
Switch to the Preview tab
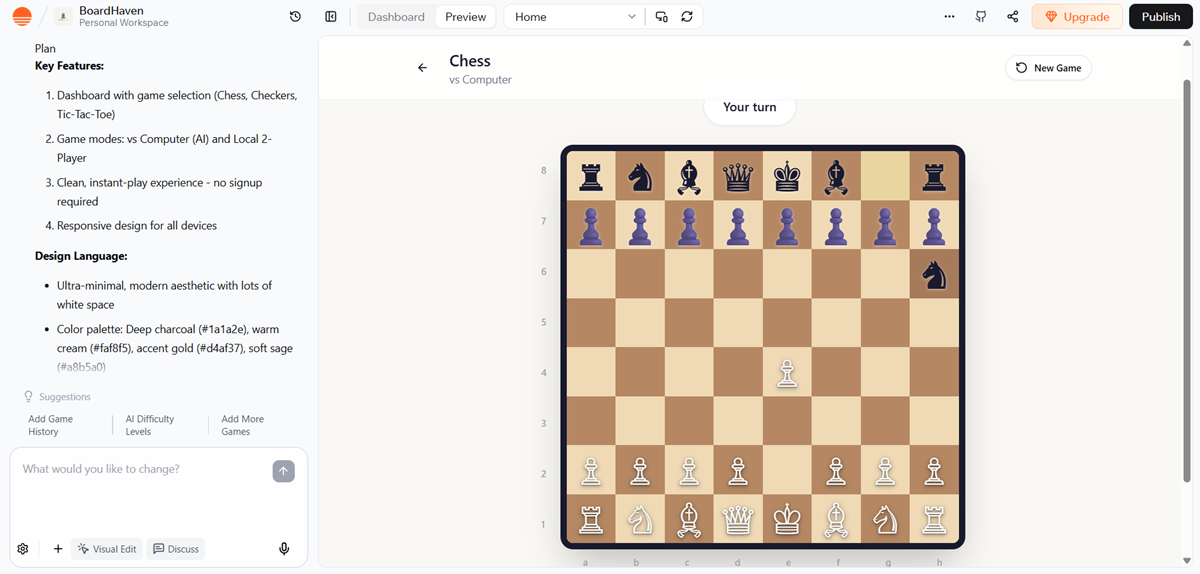pos(465,17)
